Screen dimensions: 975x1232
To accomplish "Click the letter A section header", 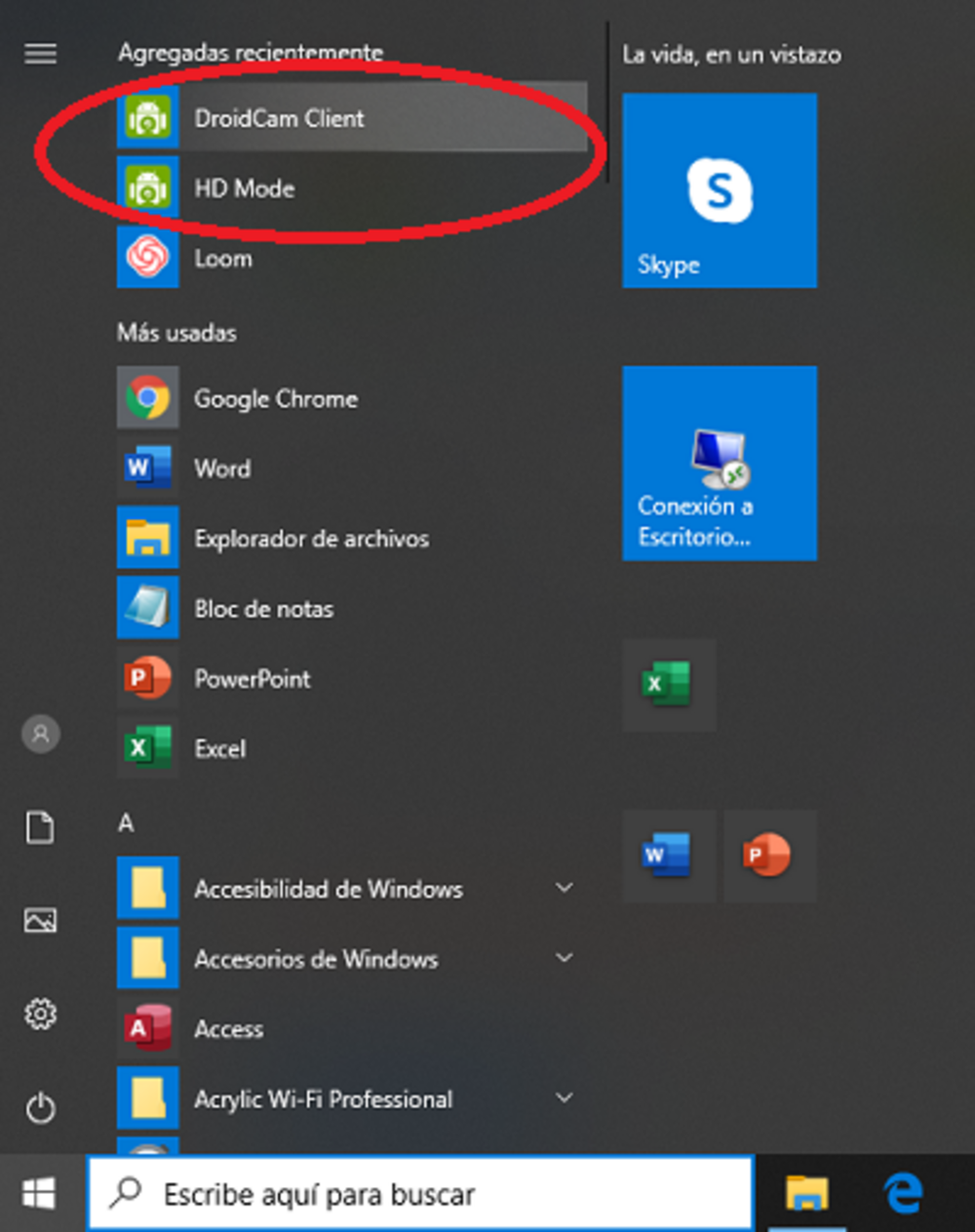I will pyautogui.click(x=126, y=822).
